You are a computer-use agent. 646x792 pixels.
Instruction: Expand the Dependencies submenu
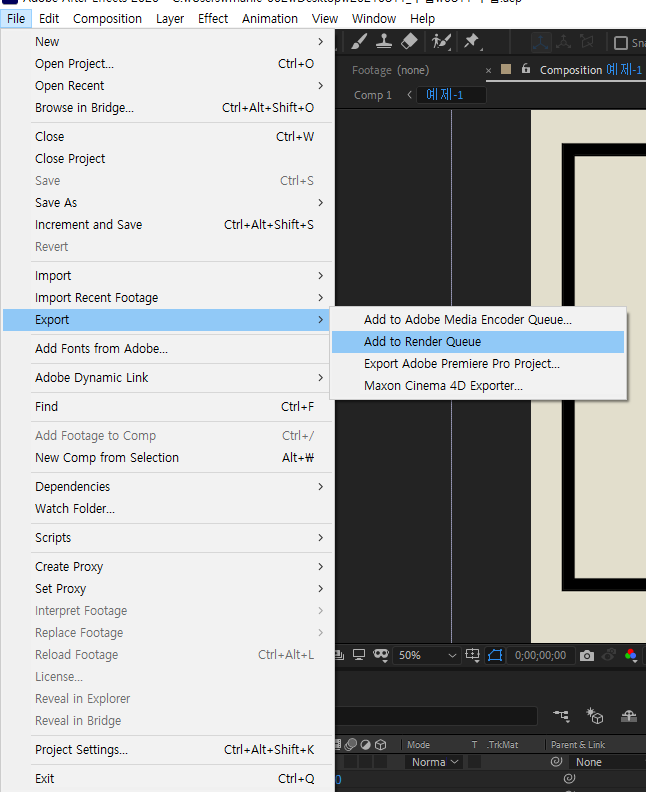[168, 486]
